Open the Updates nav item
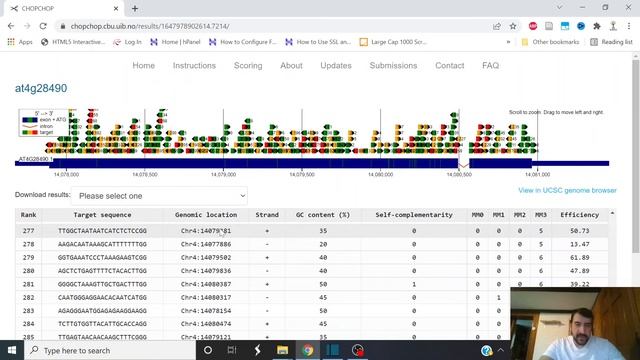640x360 pixels. pos(336,65)
